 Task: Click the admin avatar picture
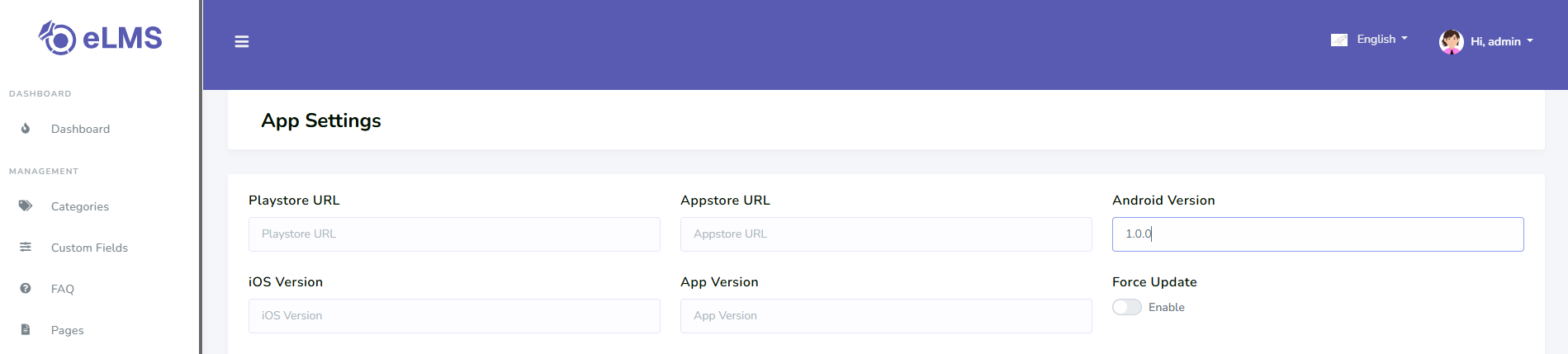tap(1452, 41)
